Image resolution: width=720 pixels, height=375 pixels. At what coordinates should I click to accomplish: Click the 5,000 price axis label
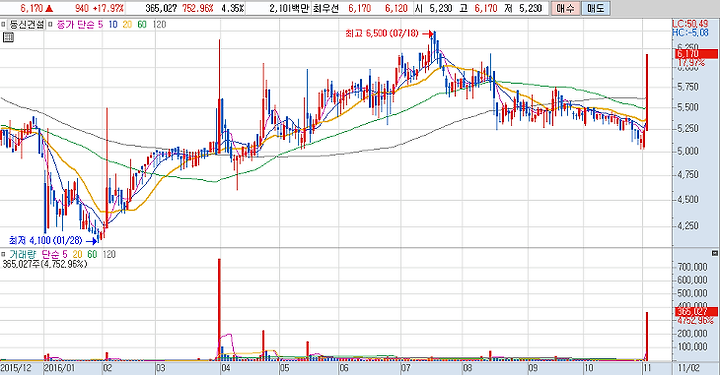tap(688, 151)
